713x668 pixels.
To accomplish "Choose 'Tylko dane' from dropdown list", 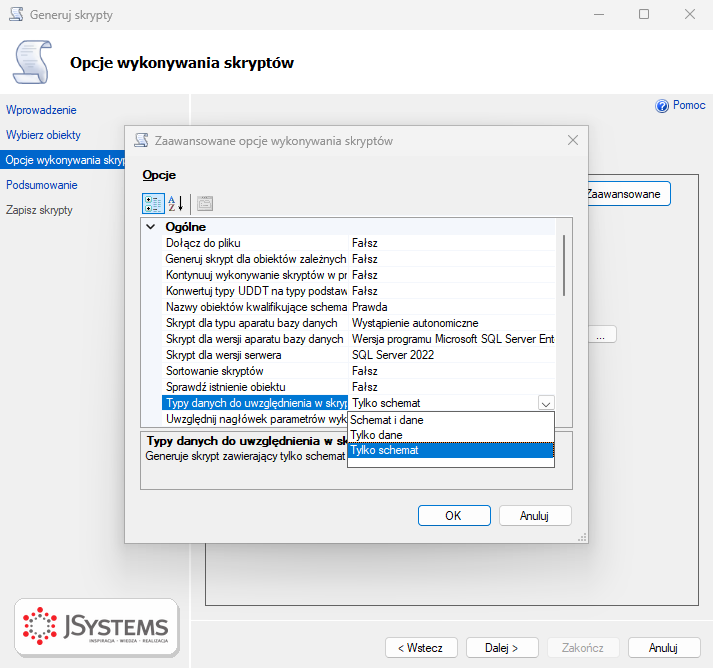I will tap(451, 435).
